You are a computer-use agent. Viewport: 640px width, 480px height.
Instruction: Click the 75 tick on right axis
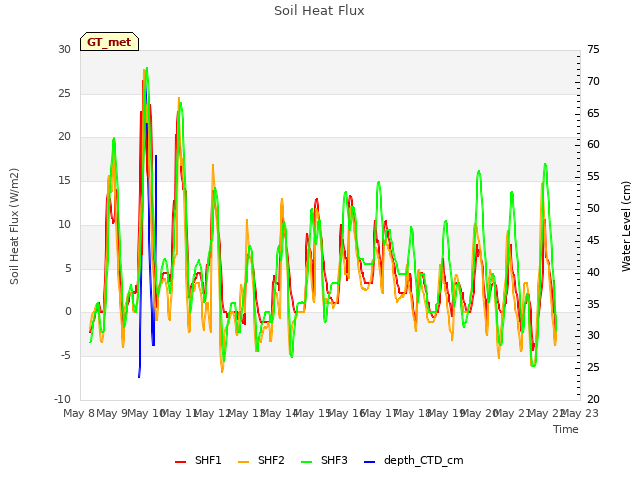click(x=593, y=49)
